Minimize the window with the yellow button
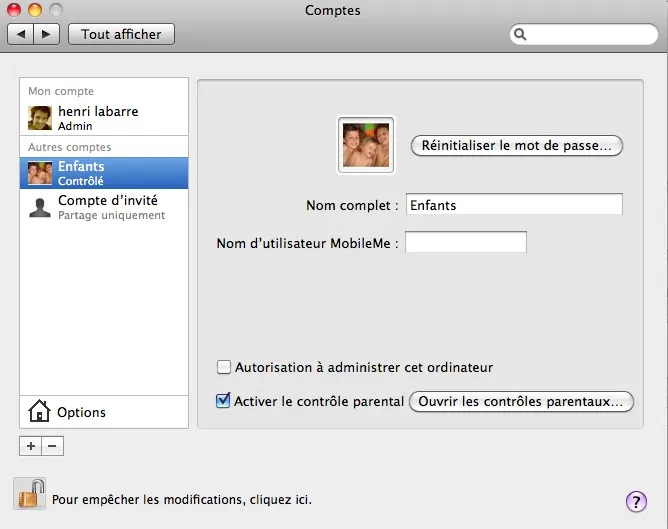The width and height of the screenshot is (668, 529). [x=35, y=9]
